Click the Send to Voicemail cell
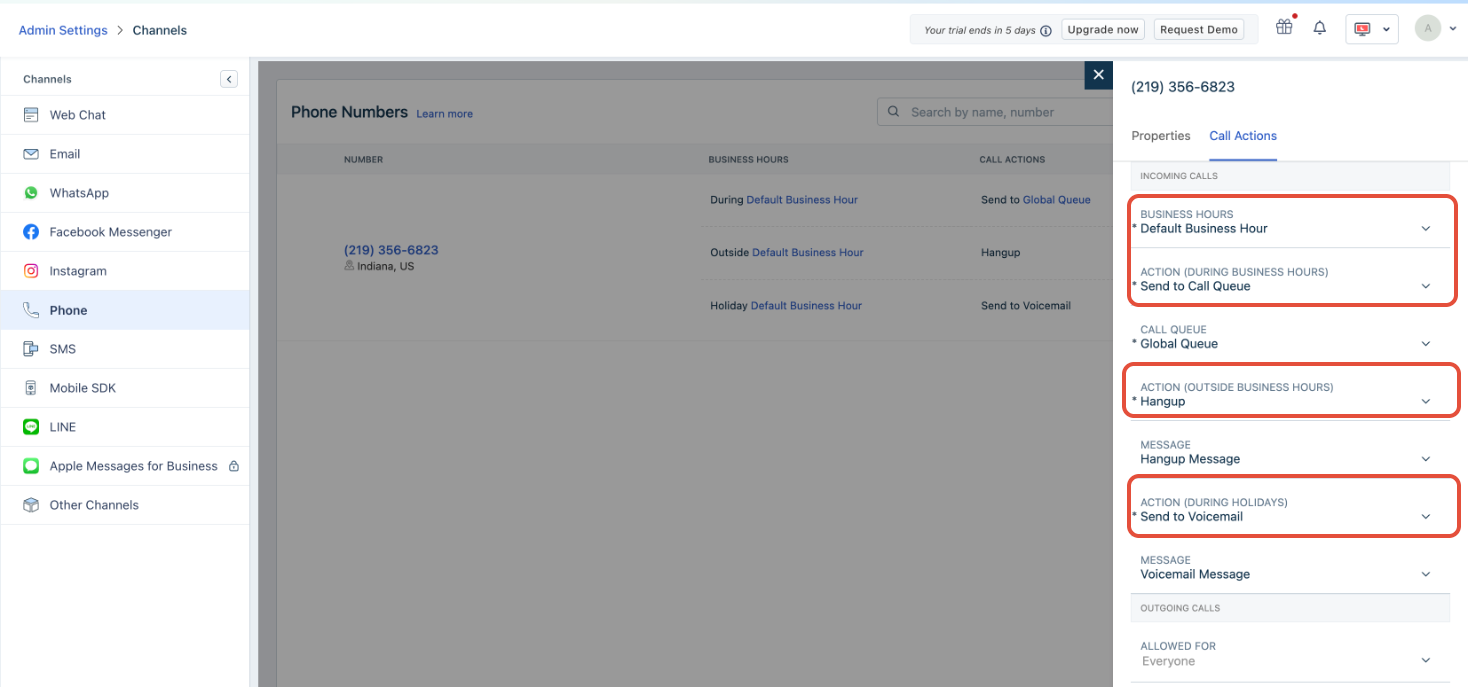 [1026, 306]
